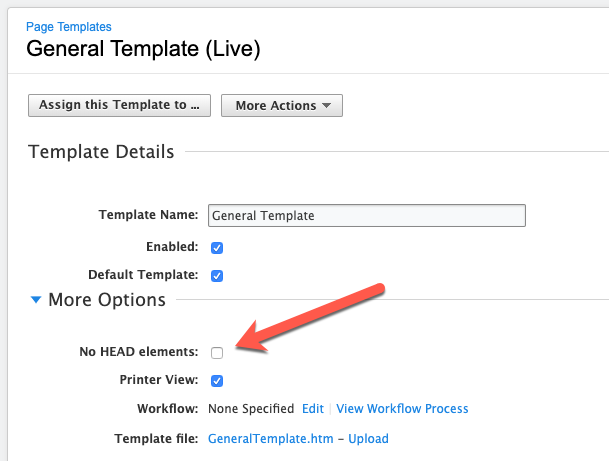609x461 pixels.
Task: Go back to Page Templates breadcrumb
Action: coord(69,27)
